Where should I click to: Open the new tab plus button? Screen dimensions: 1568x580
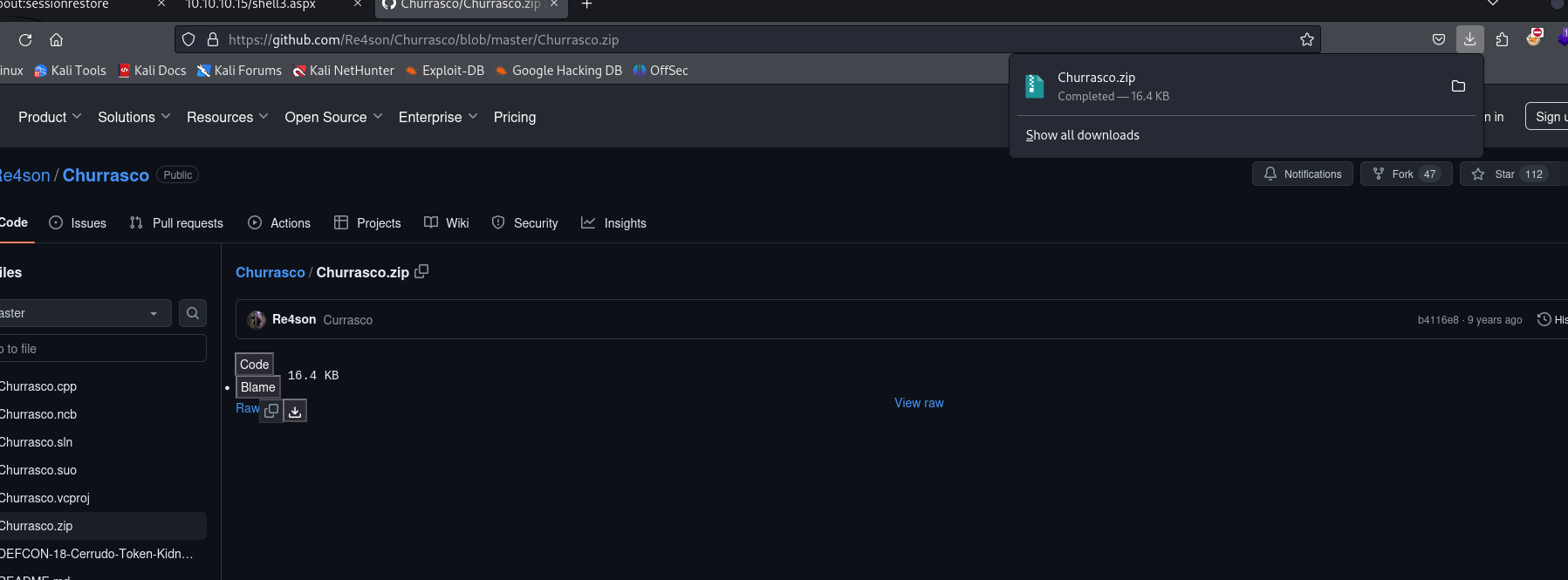point(587,4)
